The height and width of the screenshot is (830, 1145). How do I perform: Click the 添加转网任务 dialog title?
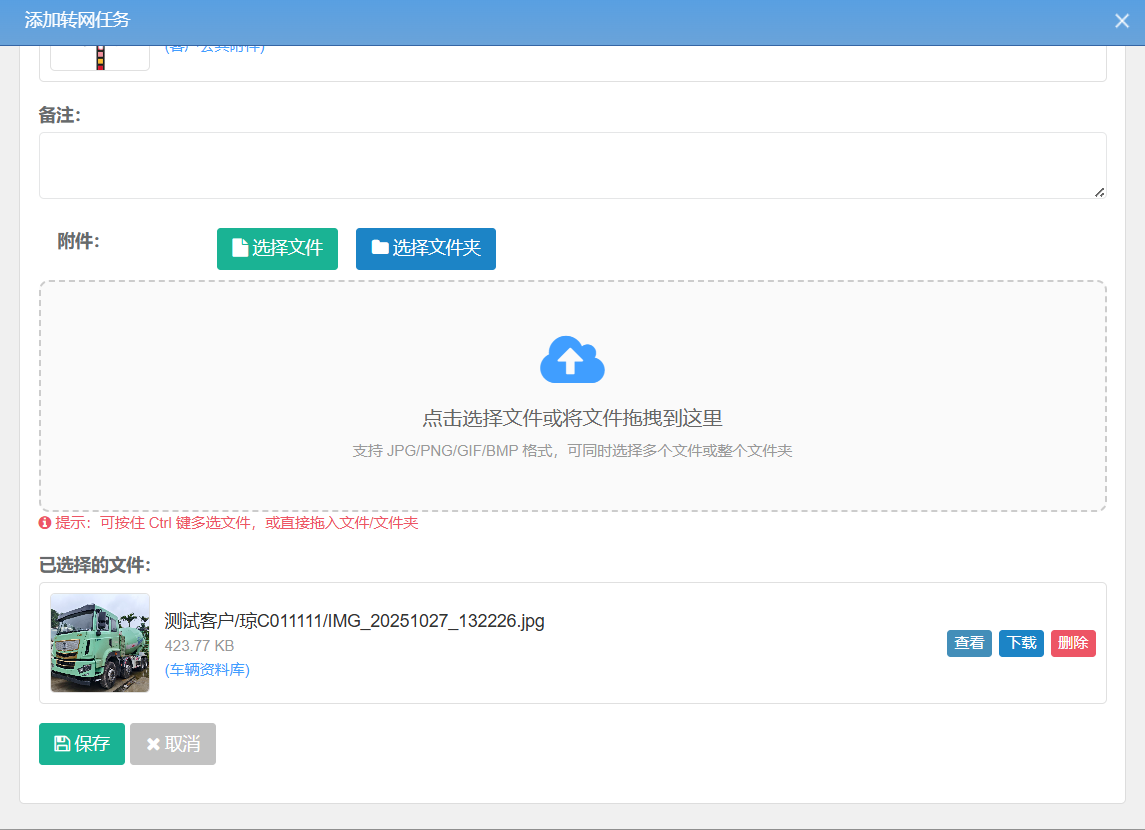pos(77,20)
